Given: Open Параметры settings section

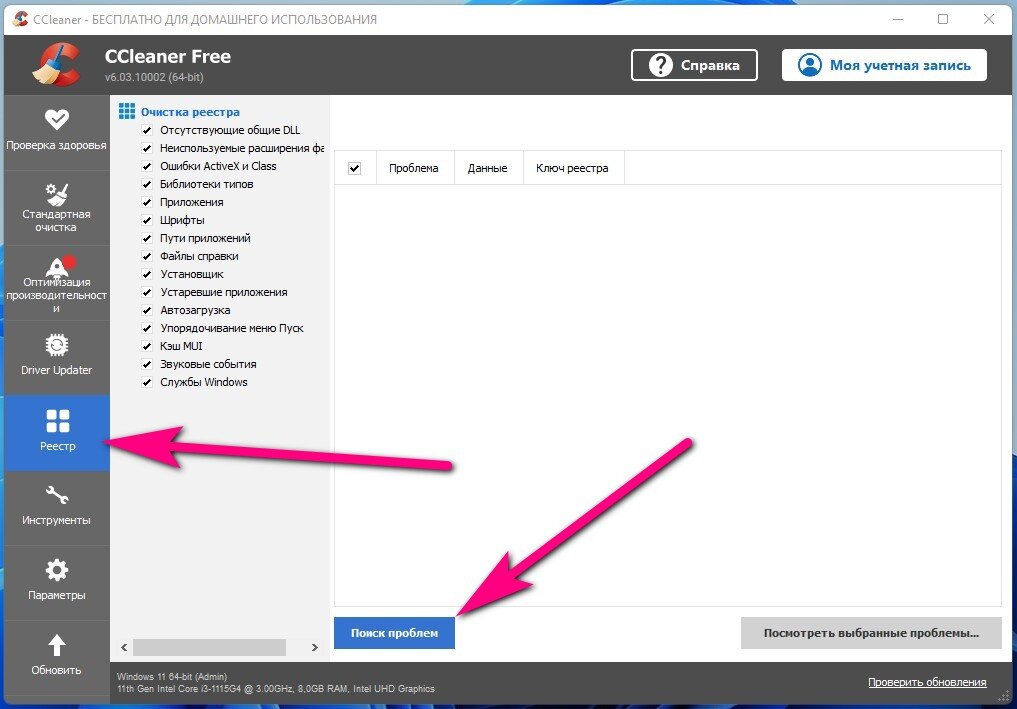Looking at the screenshot, I should [x=56, y=582].
